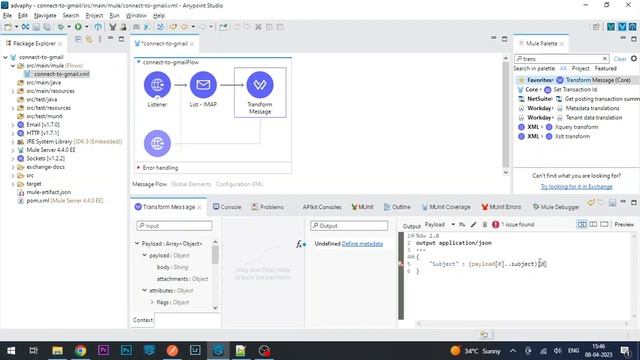Viewport: 640px width, 360px height.
Task: Click the Save All toolbar icon
Action: [47, 27]
